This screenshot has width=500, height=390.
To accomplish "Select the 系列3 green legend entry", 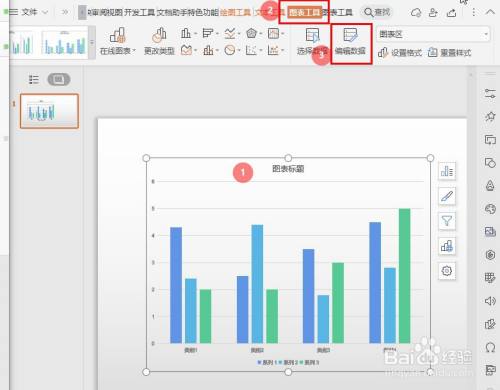I will pos(310,362).
